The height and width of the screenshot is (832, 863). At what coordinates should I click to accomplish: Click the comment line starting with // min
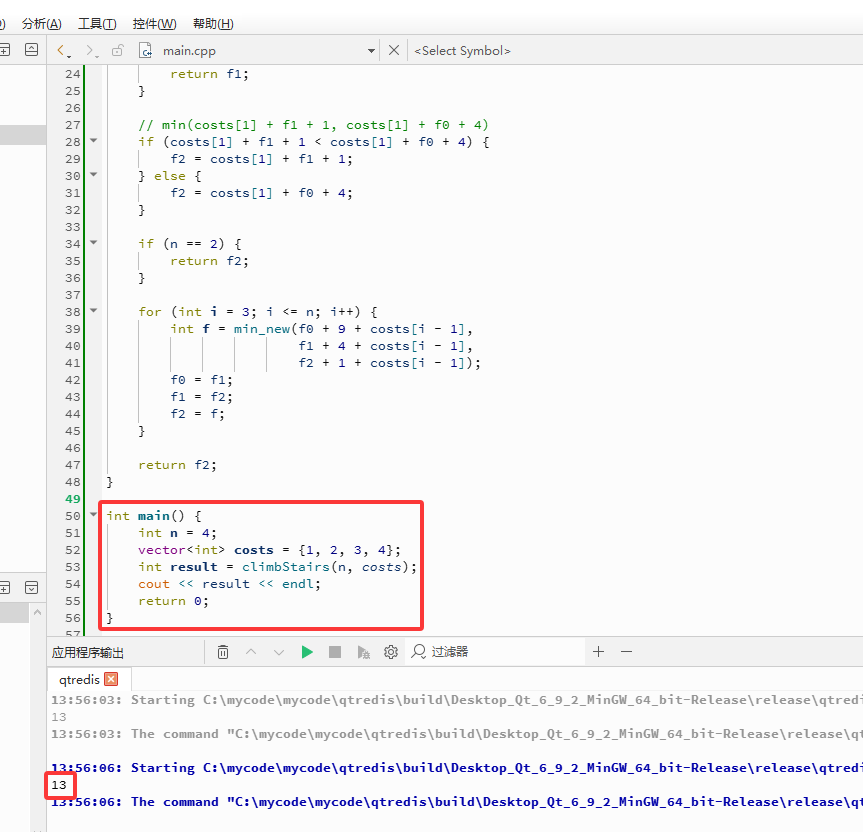tap(313, 125)
